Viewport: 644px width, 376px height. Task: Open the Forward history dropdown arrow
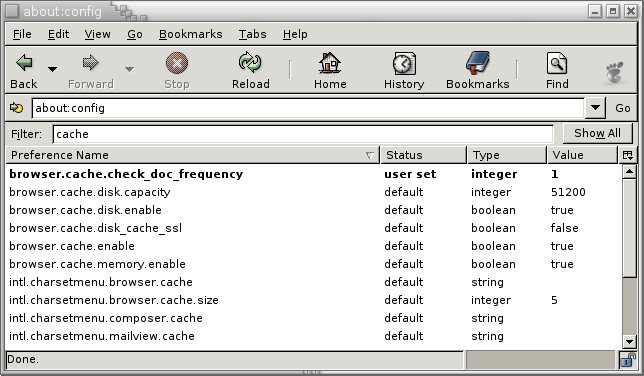[x=129, y=69]
